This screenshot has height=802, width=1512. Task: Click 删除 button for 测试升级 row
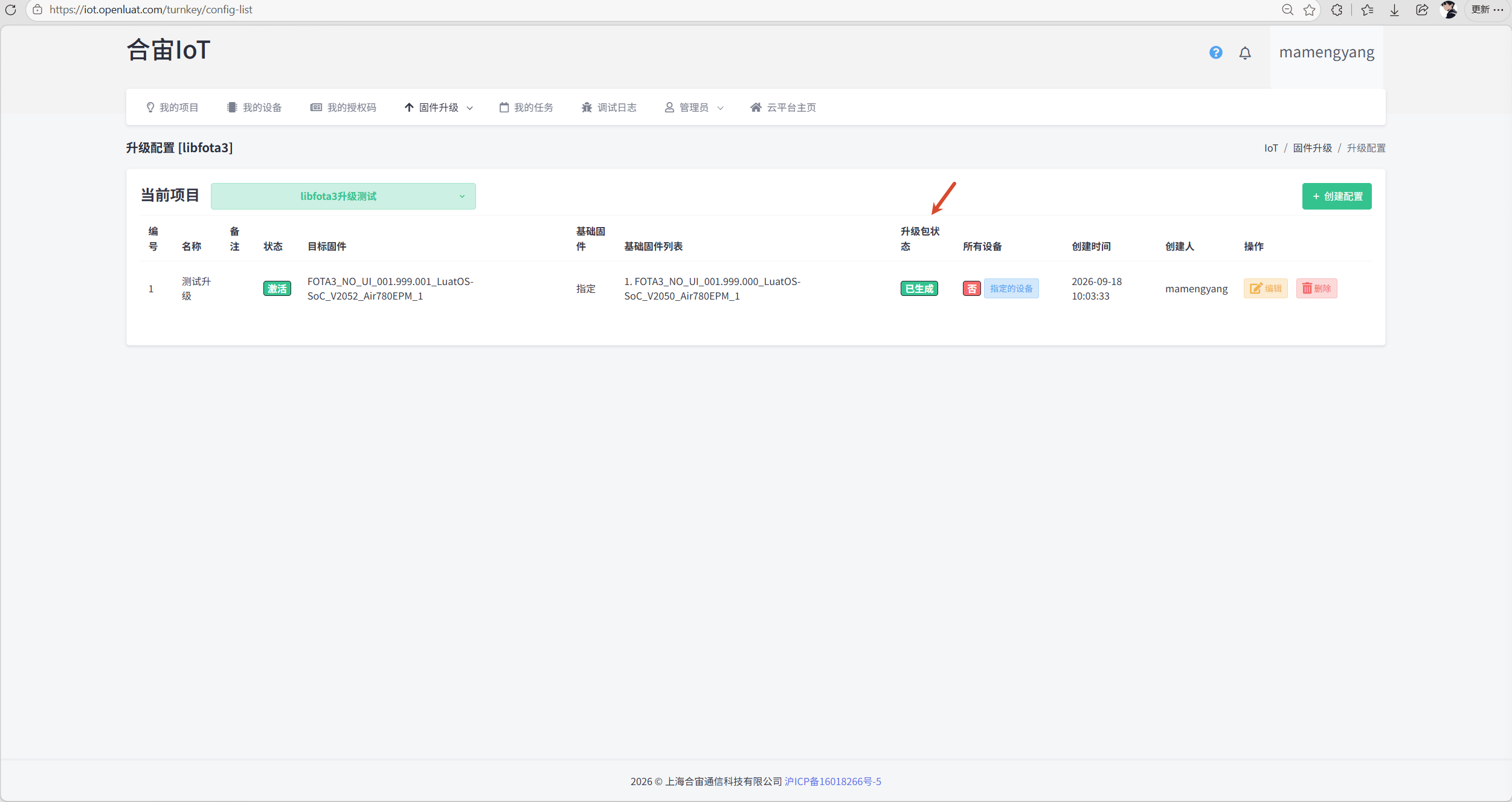[1317, 289]
